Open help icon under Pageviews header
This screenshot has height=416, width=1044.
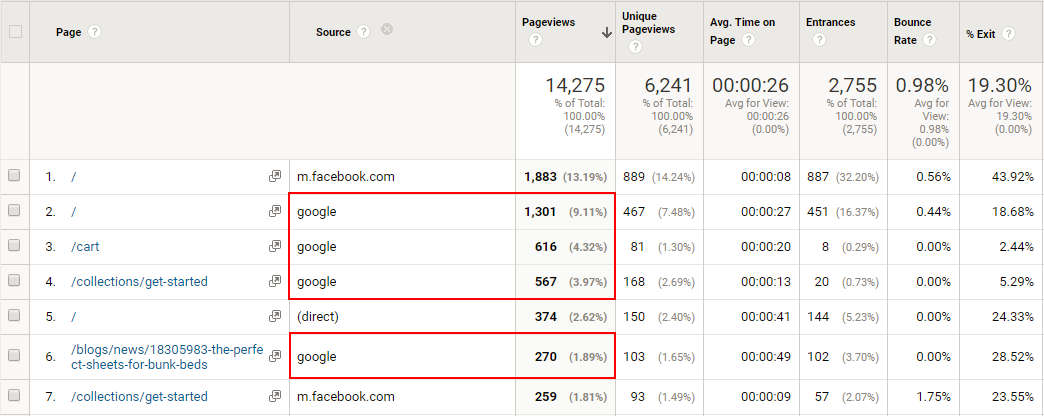[535, 40]
